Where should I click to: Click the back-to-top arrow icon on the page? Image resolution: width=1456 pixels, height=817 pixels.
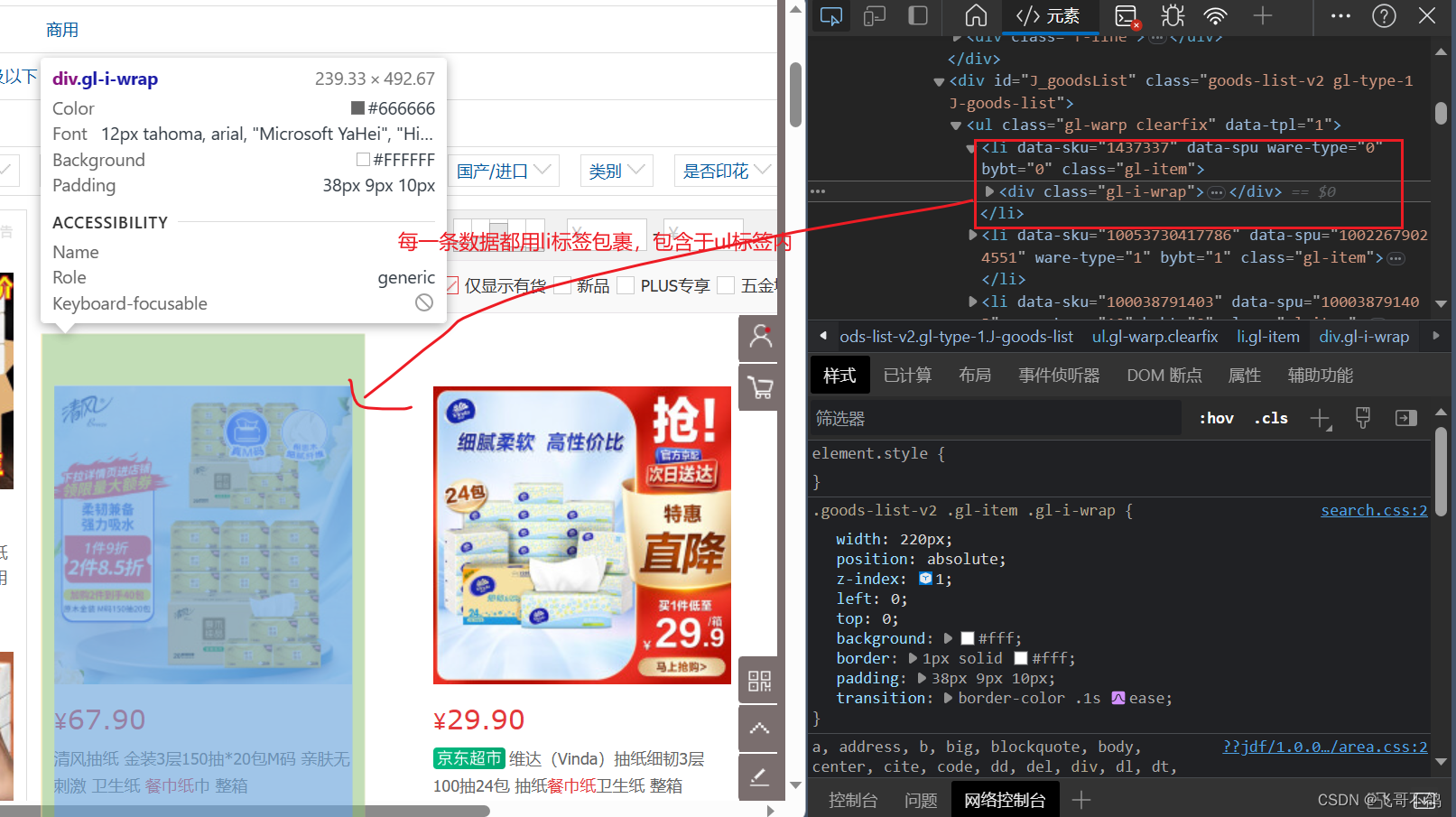(x=760, y=729)
